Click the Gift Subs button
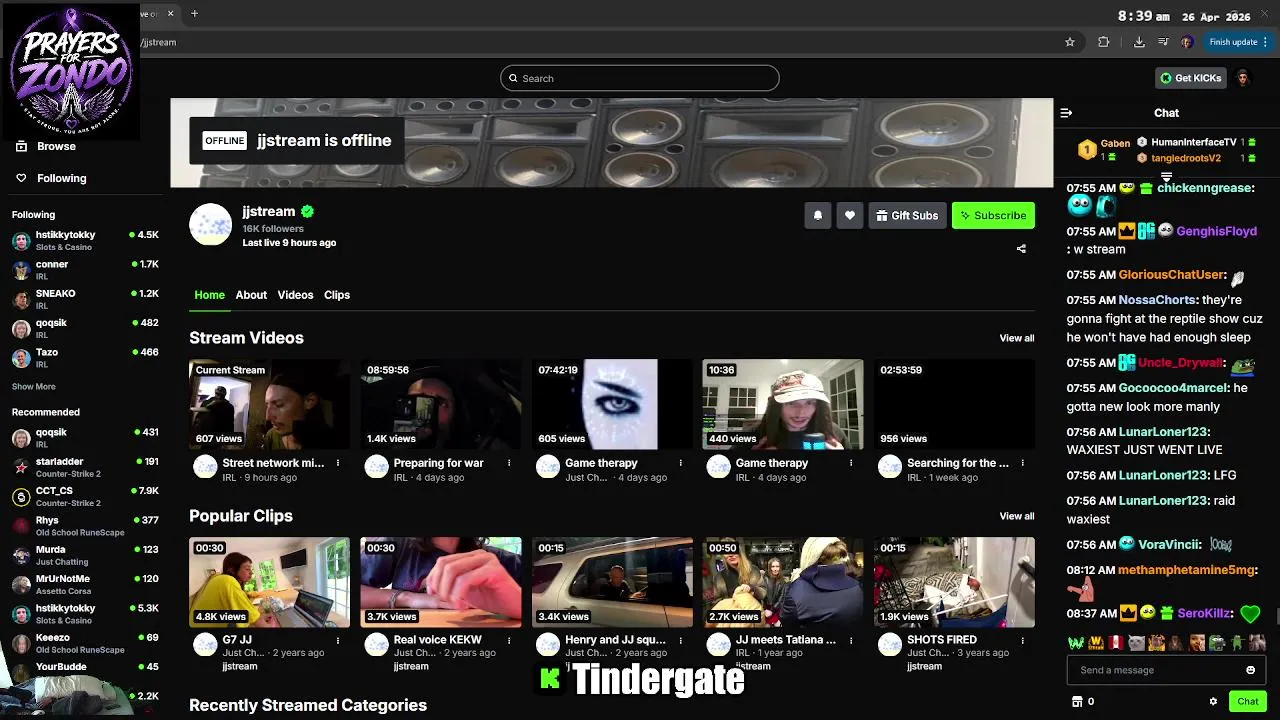 (907, 215)
